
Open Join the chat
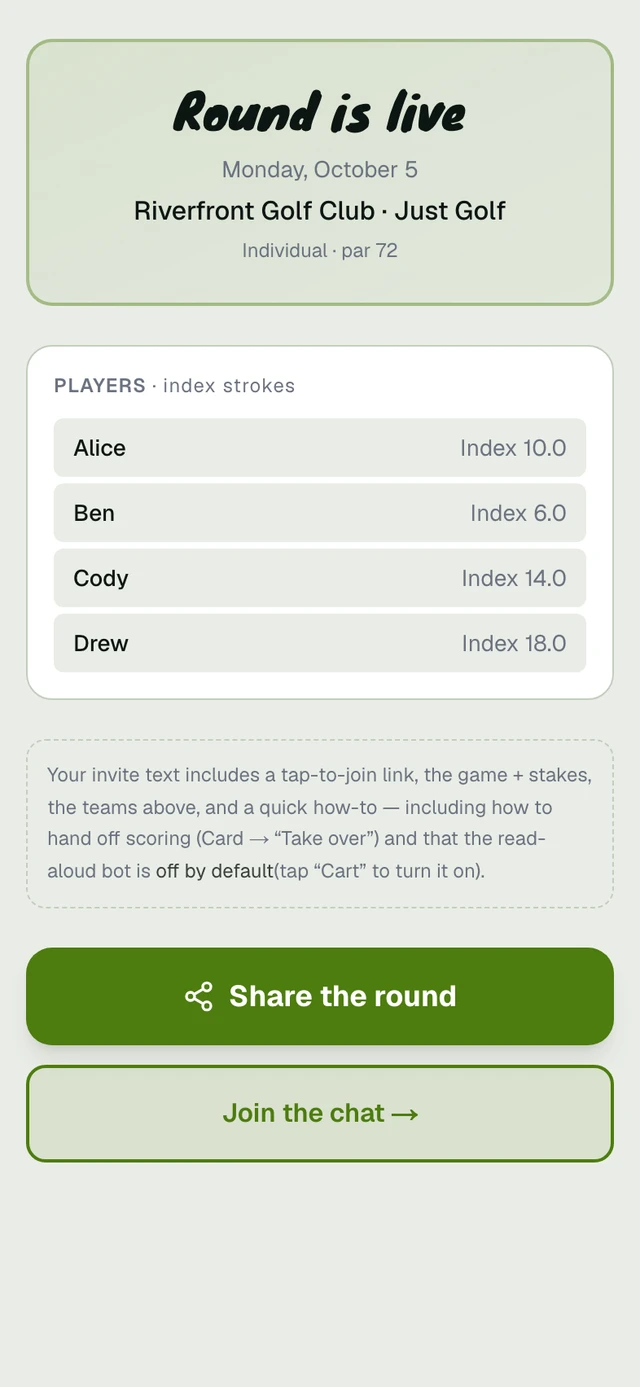pos(320,1113)
